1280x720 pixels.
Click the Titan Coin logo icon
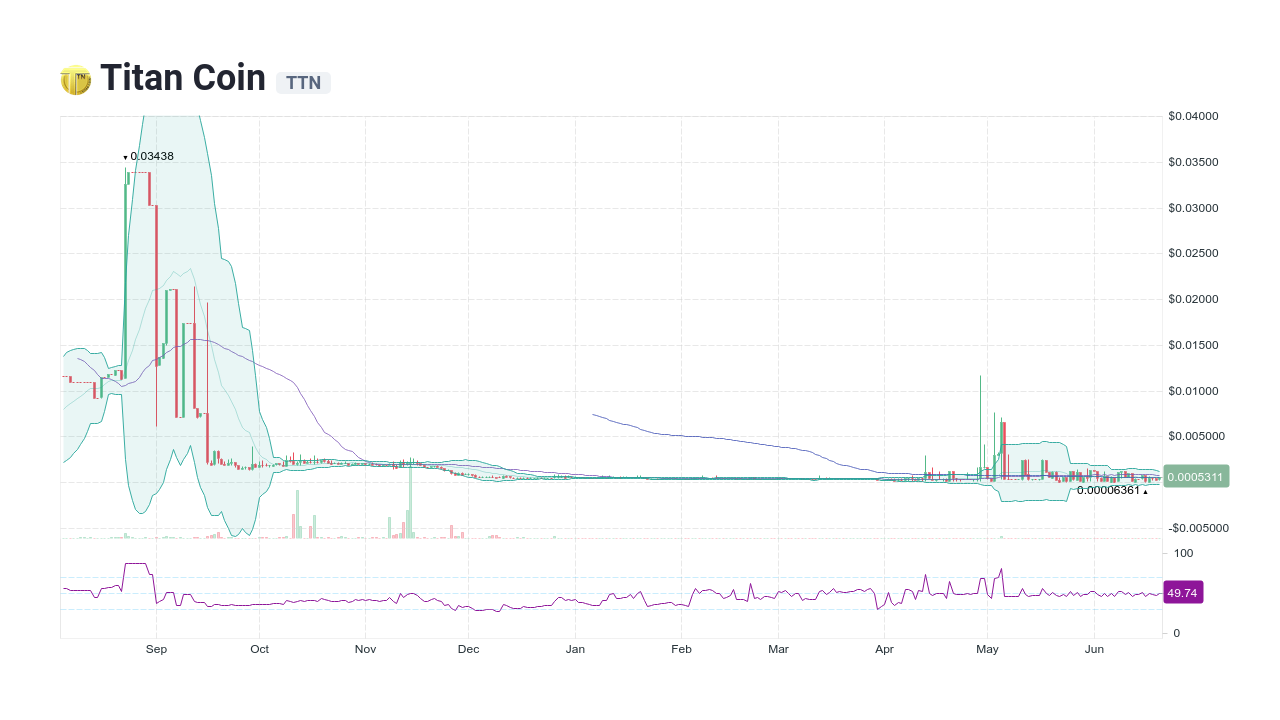[74, 78]
